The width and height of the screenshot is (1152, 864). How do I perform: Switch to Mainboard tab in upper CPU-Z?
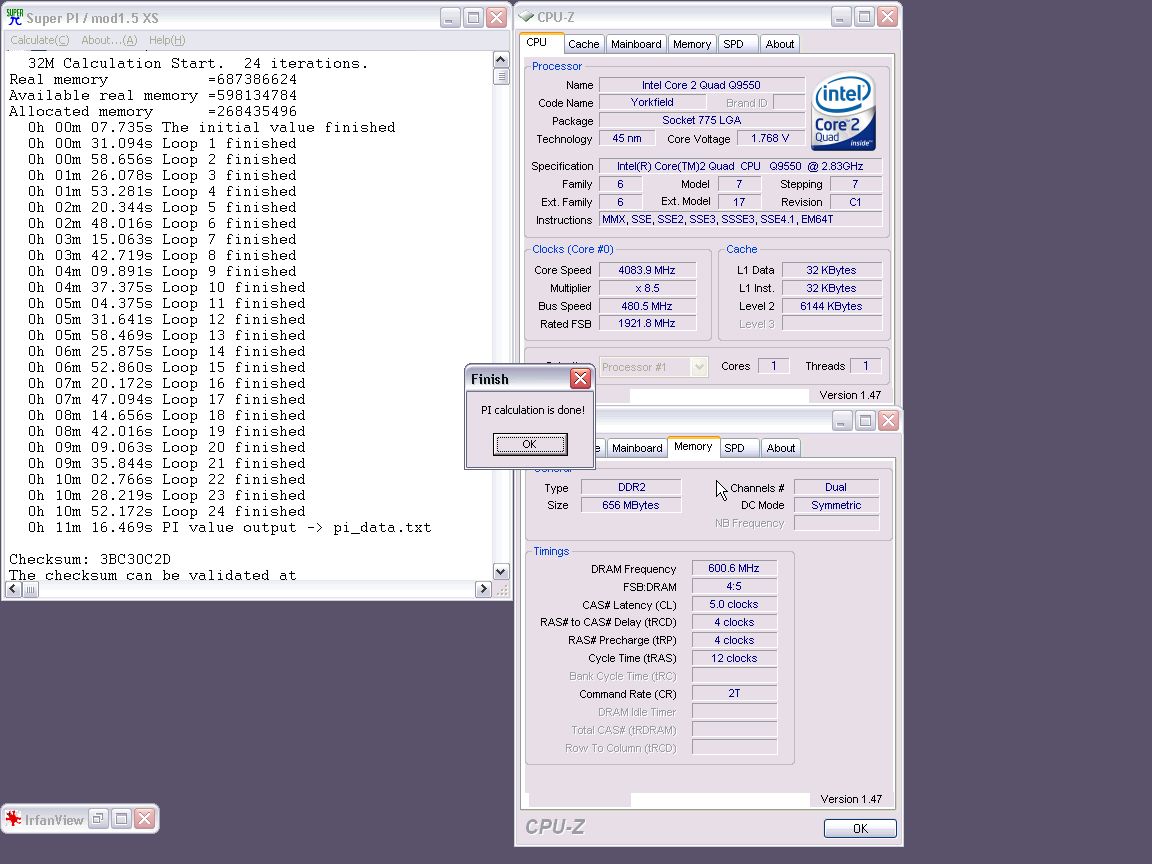click(636, 44)
